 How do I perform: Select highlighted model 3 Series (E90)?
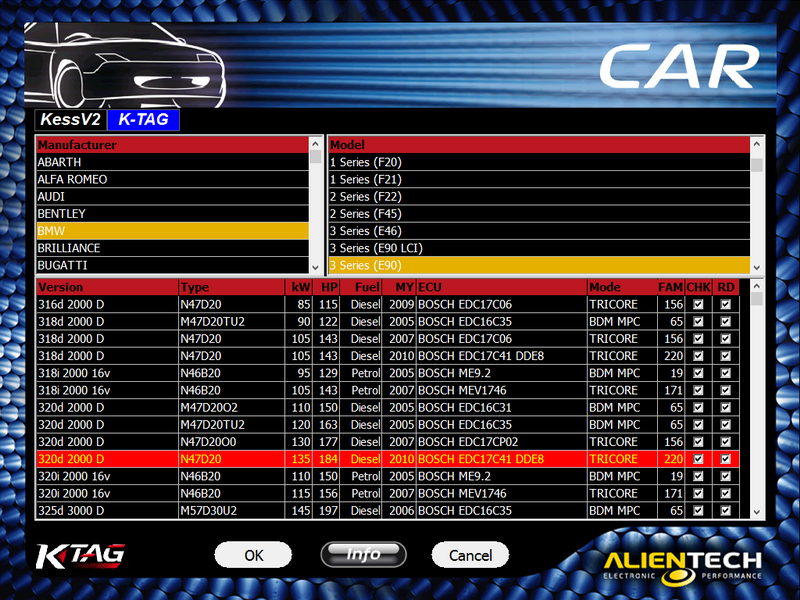click(x=539, y=265)
